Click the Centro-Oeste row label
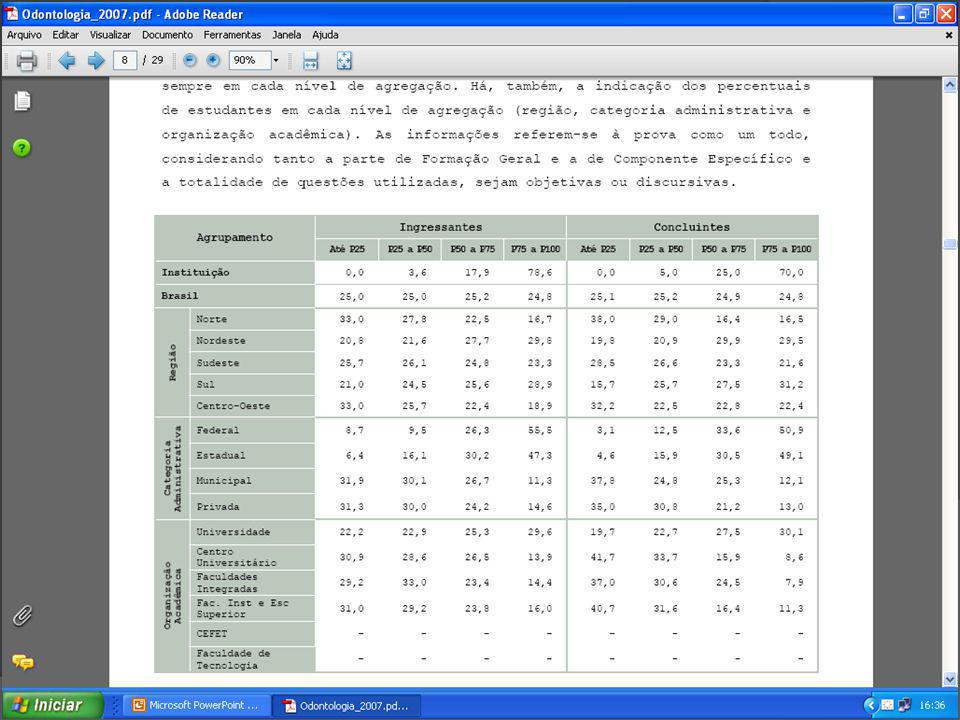960x720 pixels. 233,405
